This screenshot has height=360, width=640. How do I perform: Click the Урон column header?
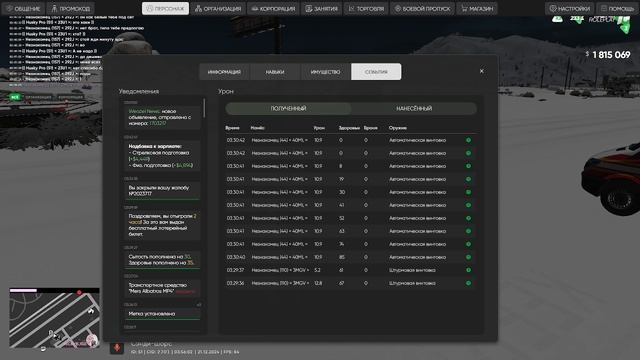click(x=319, y=128)
